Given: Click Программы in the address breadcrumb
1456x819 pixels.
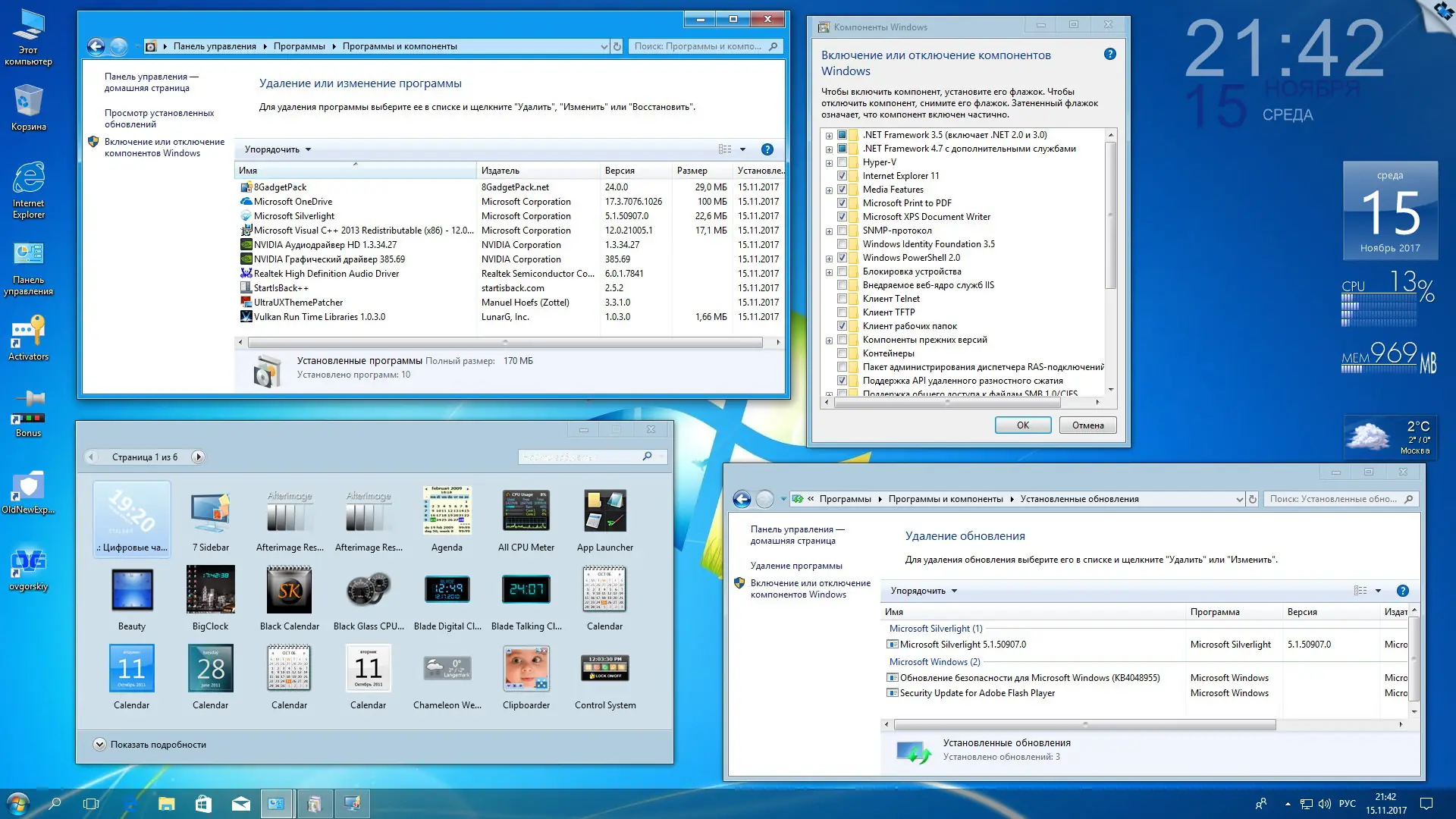Looking at the screenshot, I should [299, 46].
